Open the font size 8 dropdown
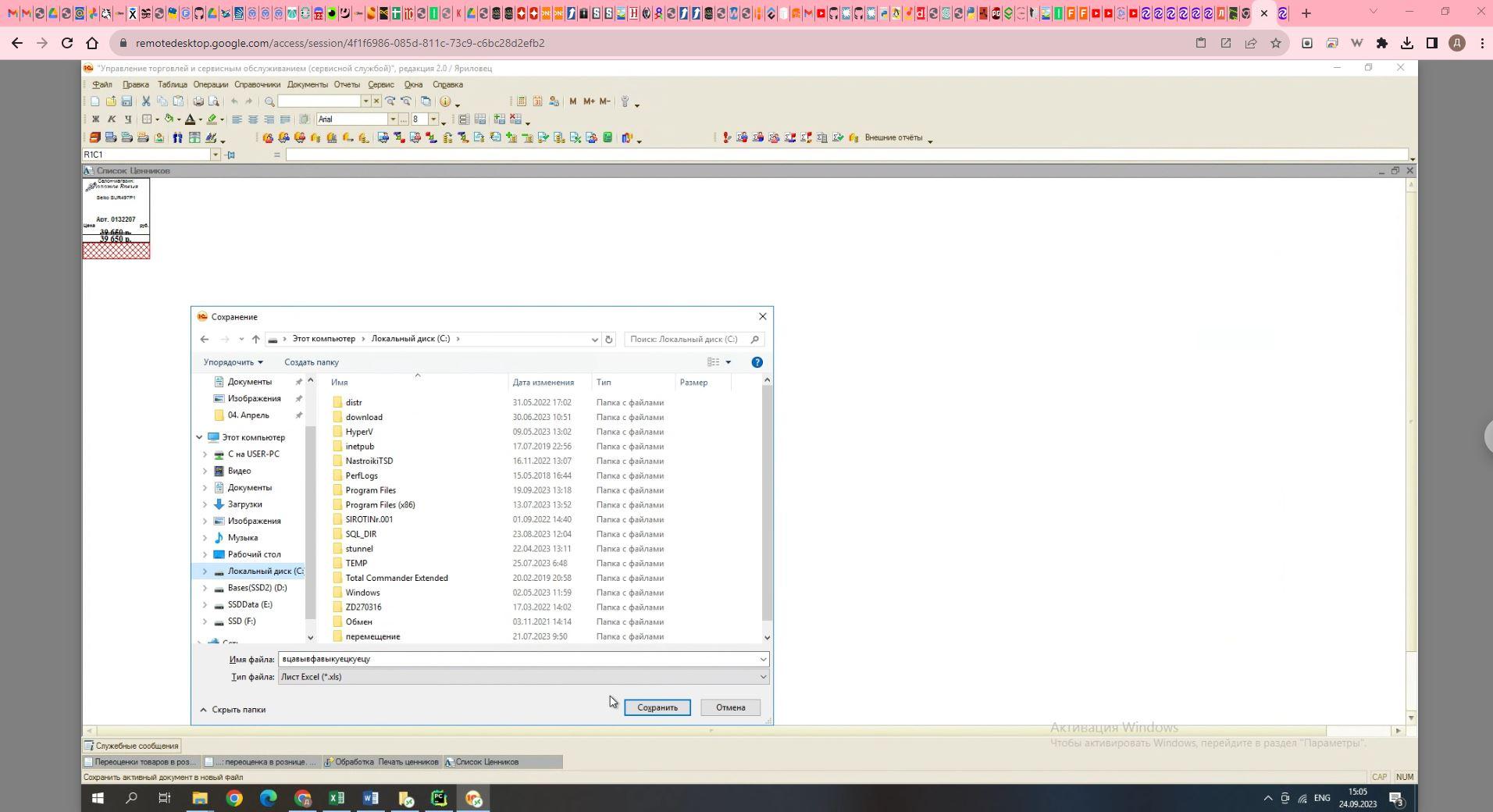 433,119
